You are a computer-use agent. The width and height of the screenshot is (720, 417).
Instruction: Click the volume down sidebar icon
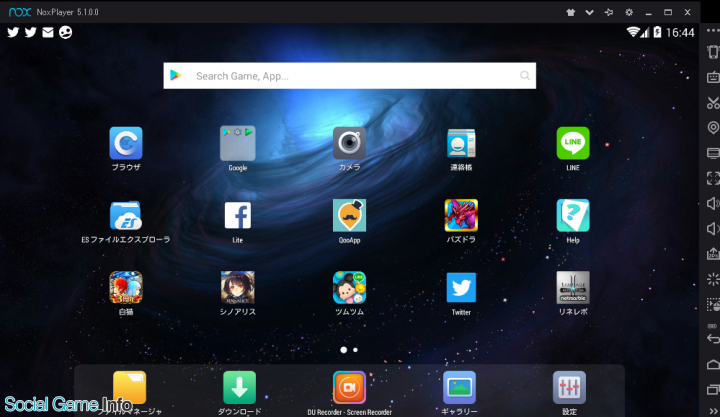pyautogui.click(x=713, y=229)
